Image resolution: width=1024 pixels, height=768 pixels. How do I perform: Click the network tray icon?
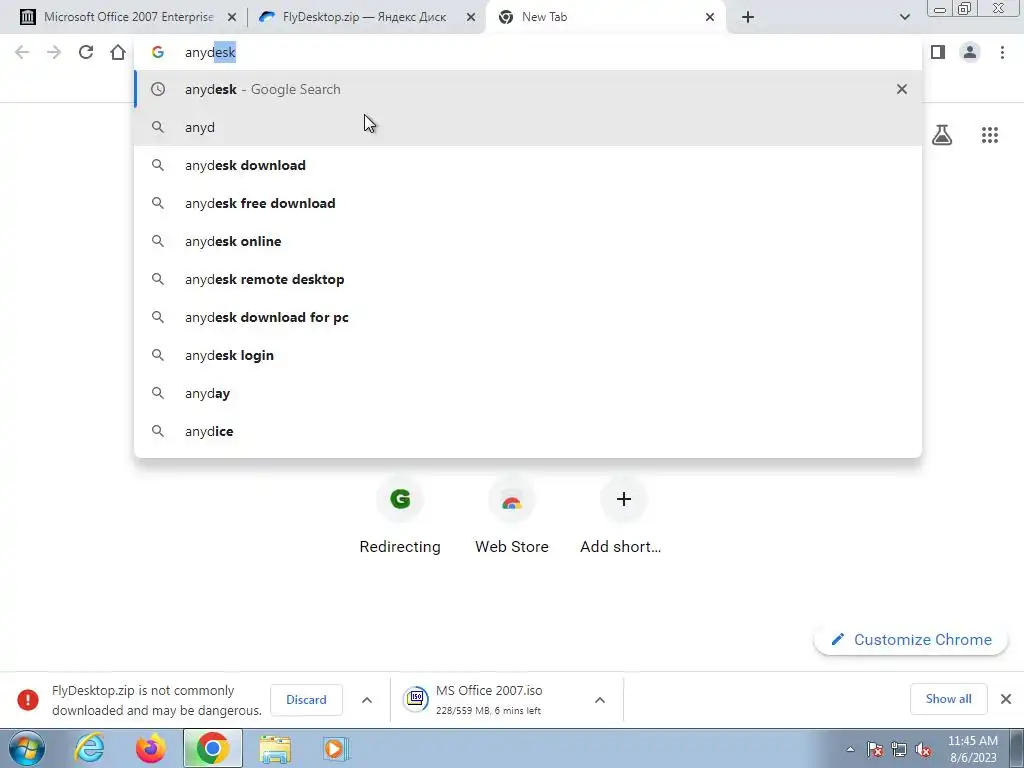click(x=899, y=749)
